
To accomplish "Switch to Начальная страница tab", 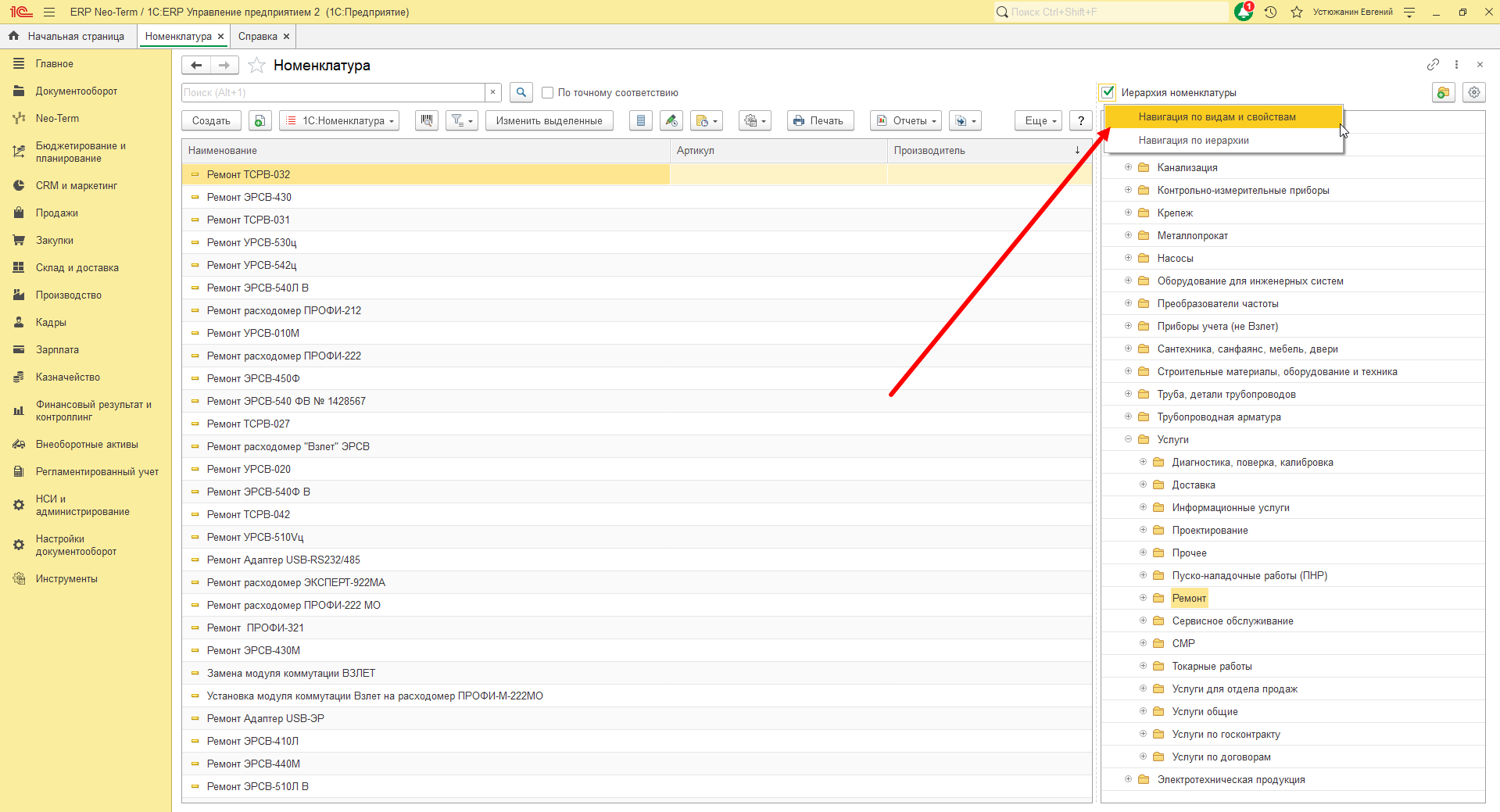I will point(68,36).
